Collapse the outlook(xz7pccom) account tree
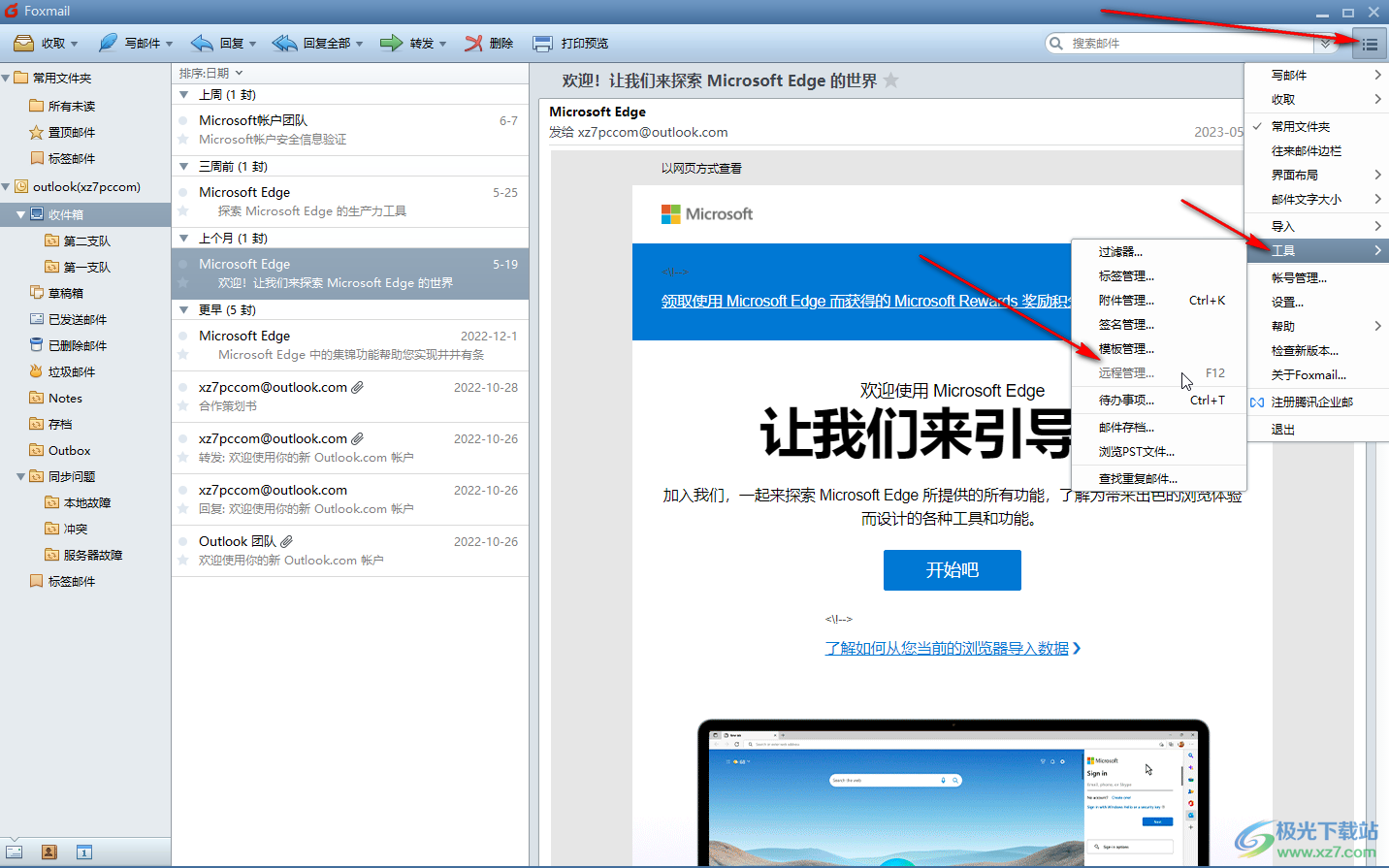 click(7, 186)
